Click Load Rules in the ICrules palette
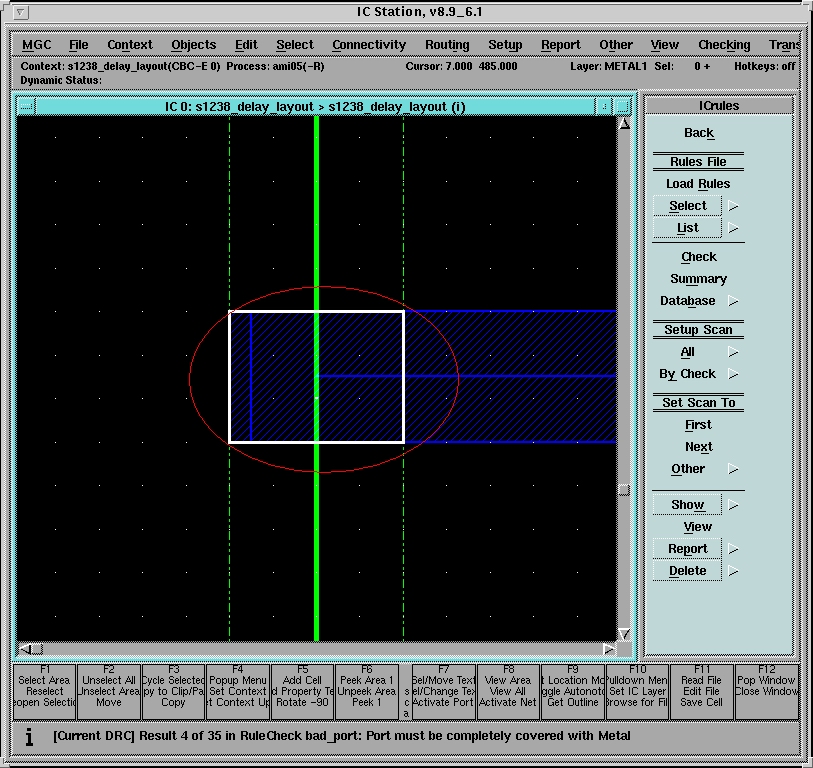The height and width of the screenshot is (768, 813). 698,184
